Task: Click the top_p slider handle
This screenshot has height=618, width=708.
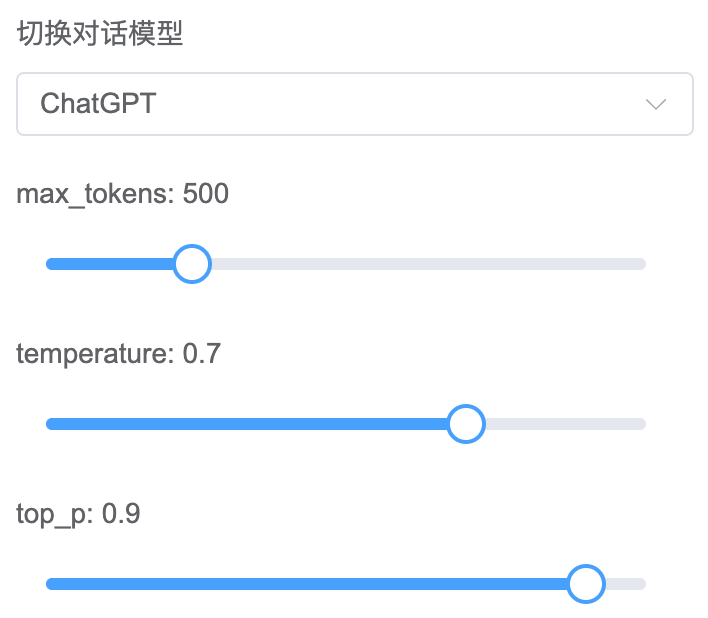Action: click(x=586, y=584)
